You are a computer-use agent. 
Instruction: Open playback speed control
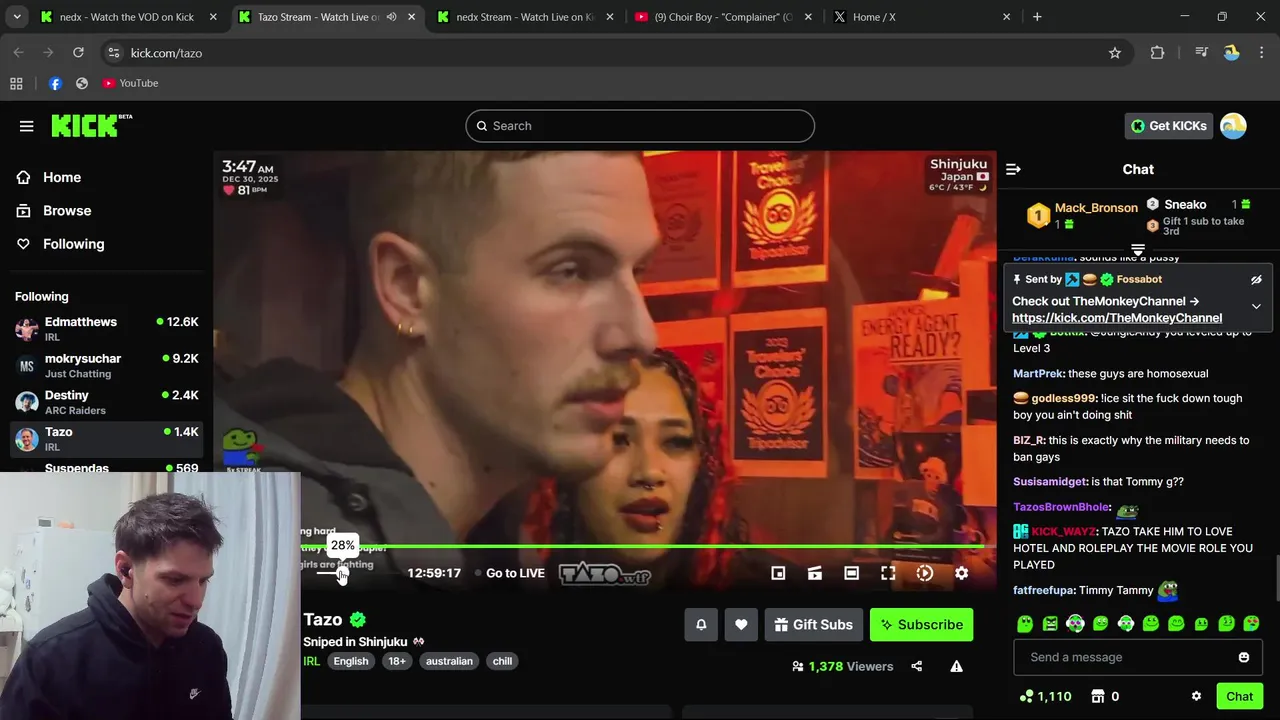(925, 573)
